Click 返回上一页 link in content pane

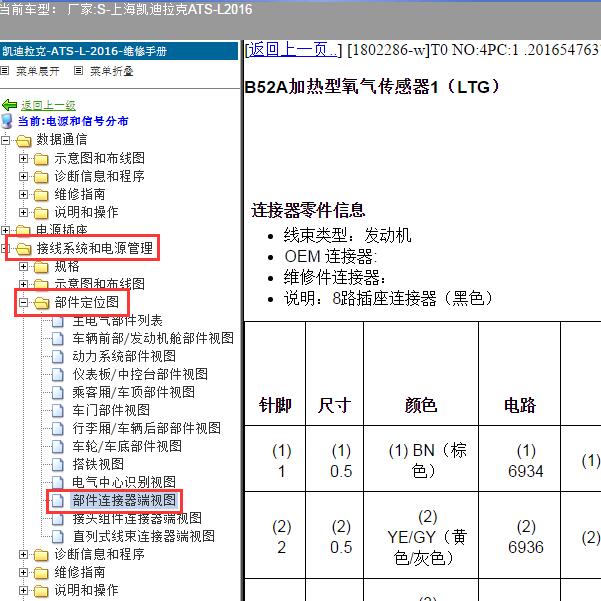pos(293,50)
